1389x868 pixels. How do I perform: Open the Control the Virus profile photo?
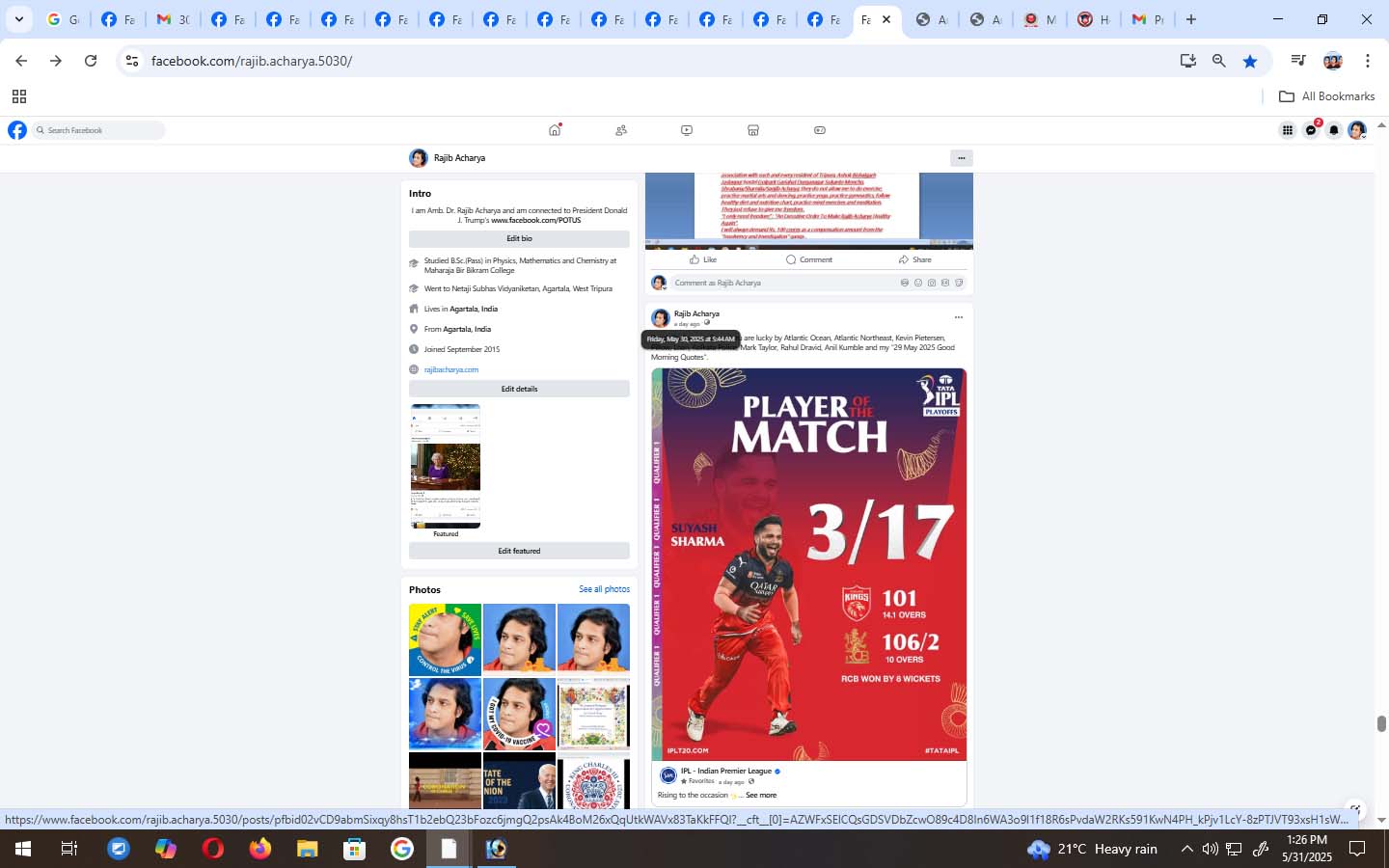point(445,639)
